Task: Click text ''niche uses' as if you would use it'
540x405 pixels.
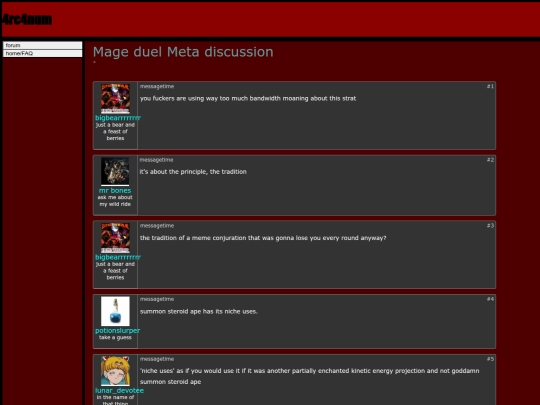Action: (x=194, y=371)
